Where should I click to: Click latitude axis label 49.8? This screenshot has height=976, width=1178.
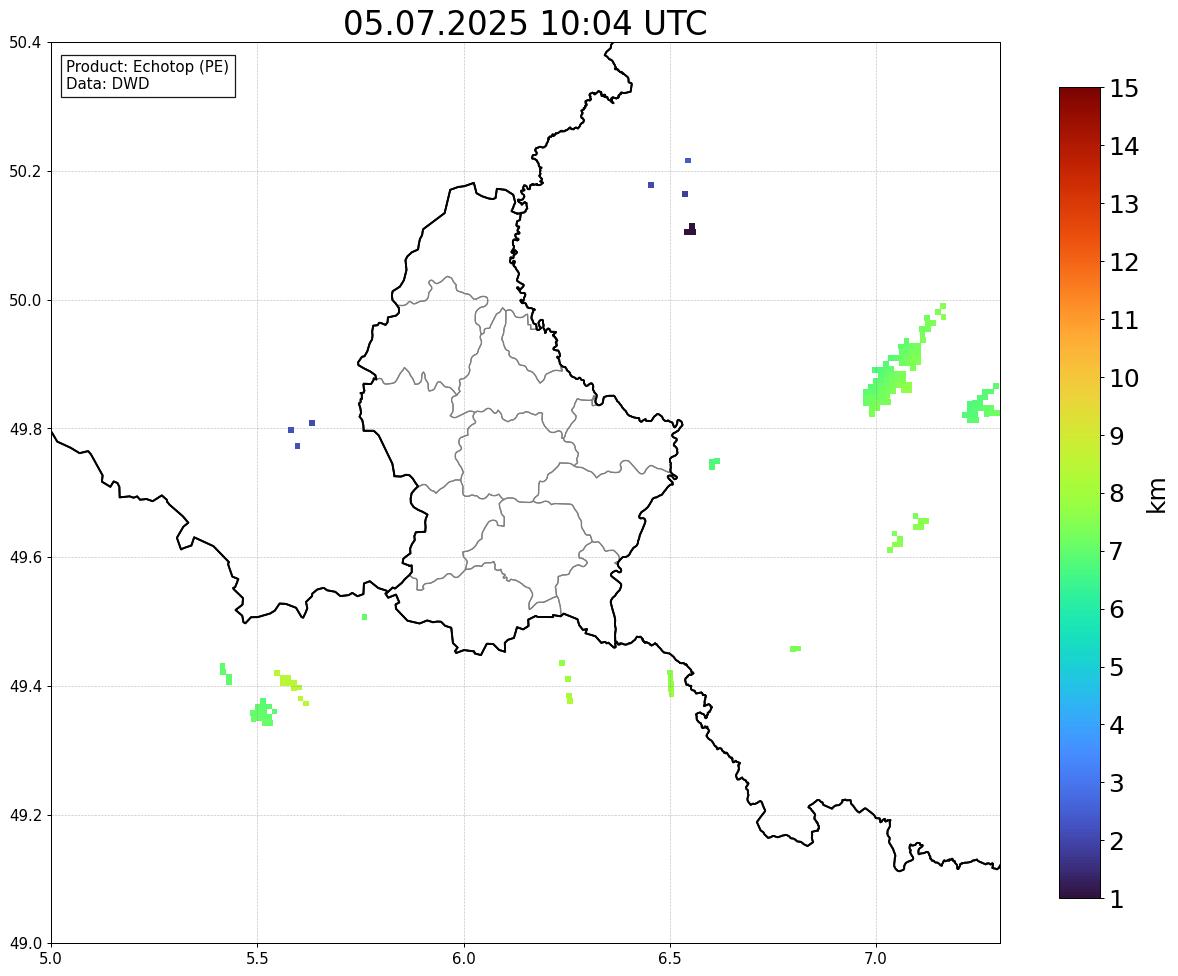click(x=25, y=429)
